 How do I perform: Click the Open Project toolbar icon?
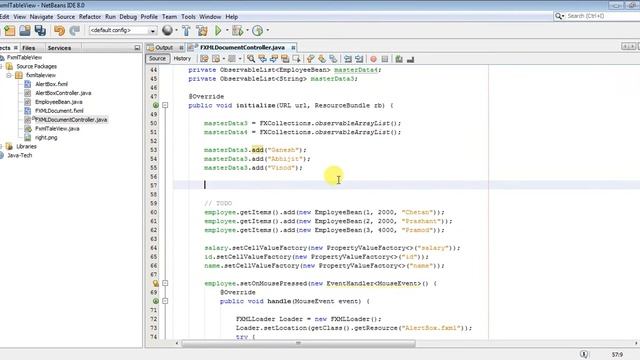[24, 31]
